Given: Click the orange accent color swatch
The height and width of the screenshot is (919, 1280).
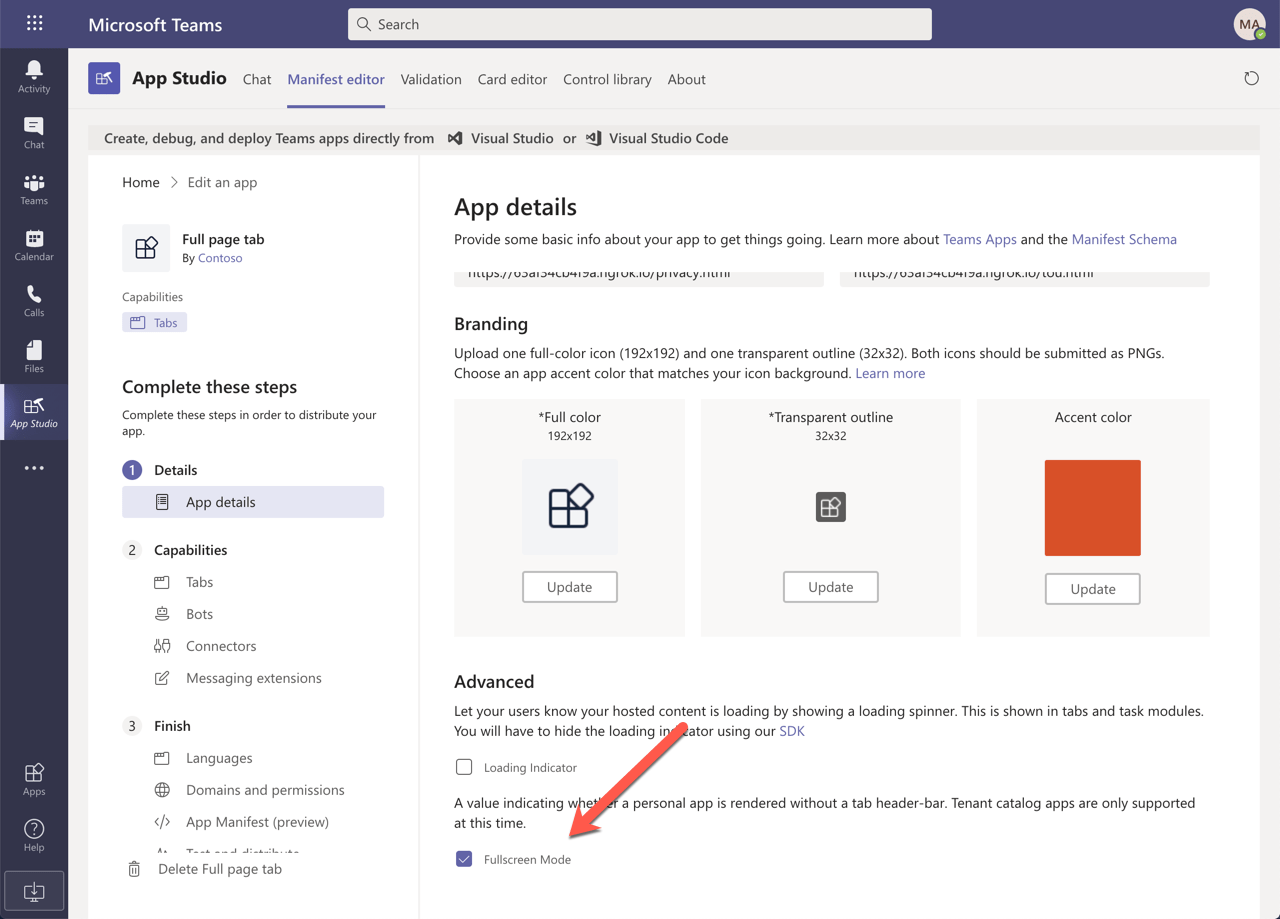Looking at the screenshot, I should 1093,508.
